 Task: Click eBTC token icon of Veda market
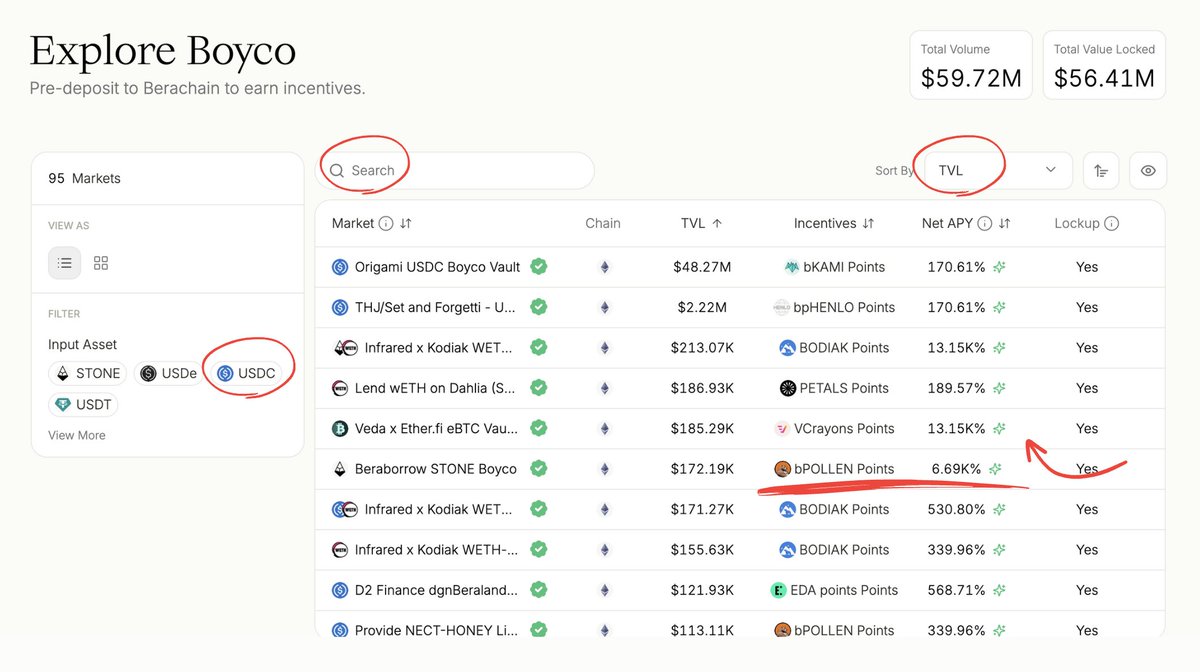tap(340, 428)
